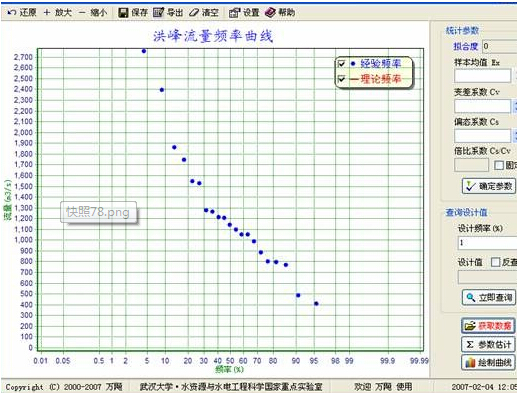Click the 绘制曲线 draw curve button
The image size is (517, 393).
pyautogui.click(x=488, y=362)
